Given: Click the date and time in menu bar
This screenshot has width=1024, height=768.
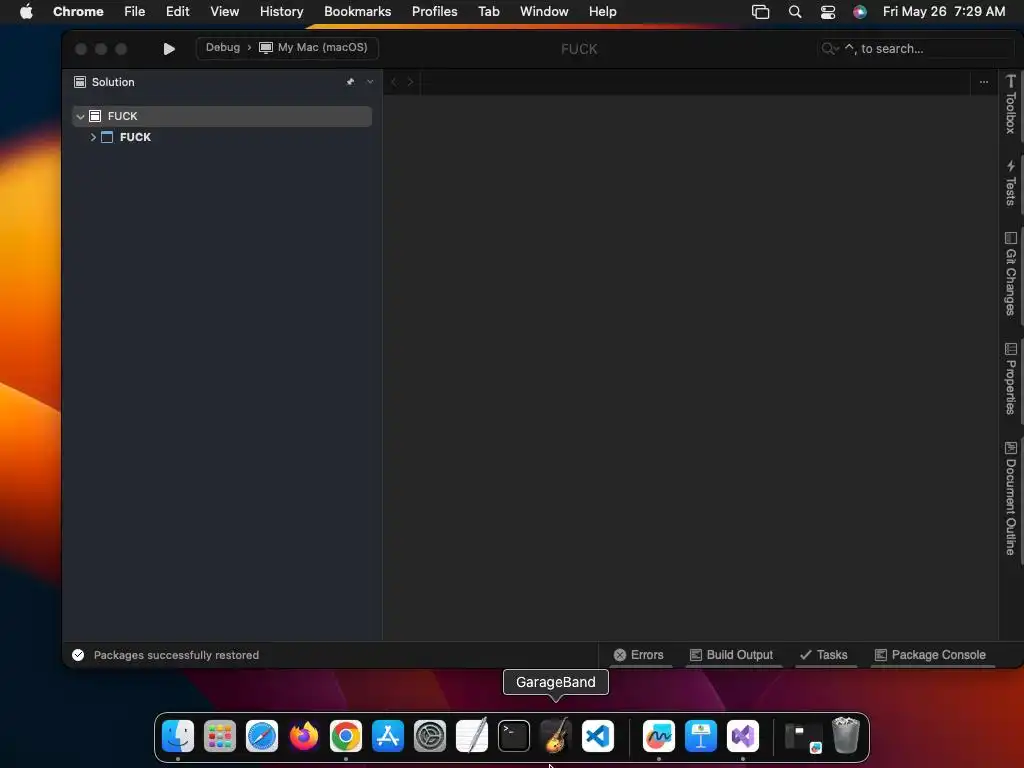Looking at the screenshot, I should 944,11.
